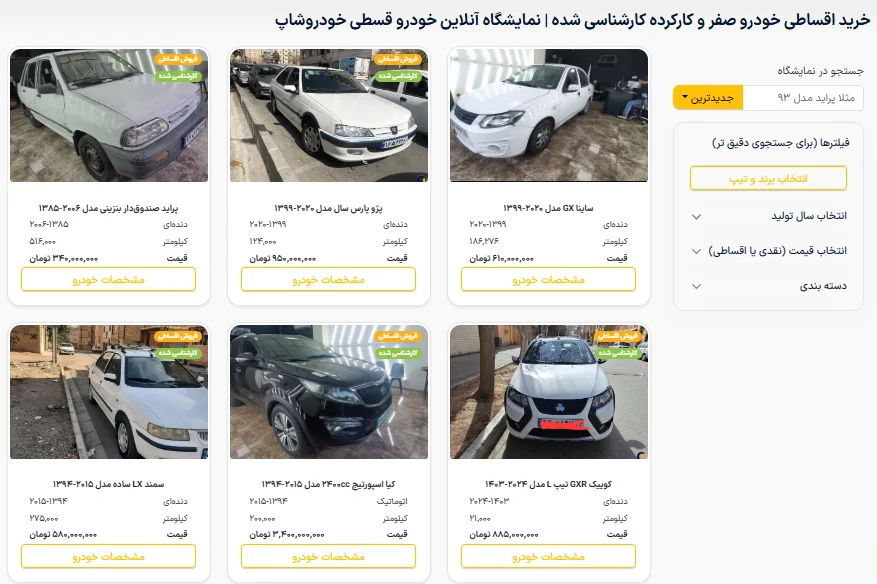This screenshot has height=584, width=877.
Task: Open specs of Pride 2006 listing
Action: coord(109,279)
